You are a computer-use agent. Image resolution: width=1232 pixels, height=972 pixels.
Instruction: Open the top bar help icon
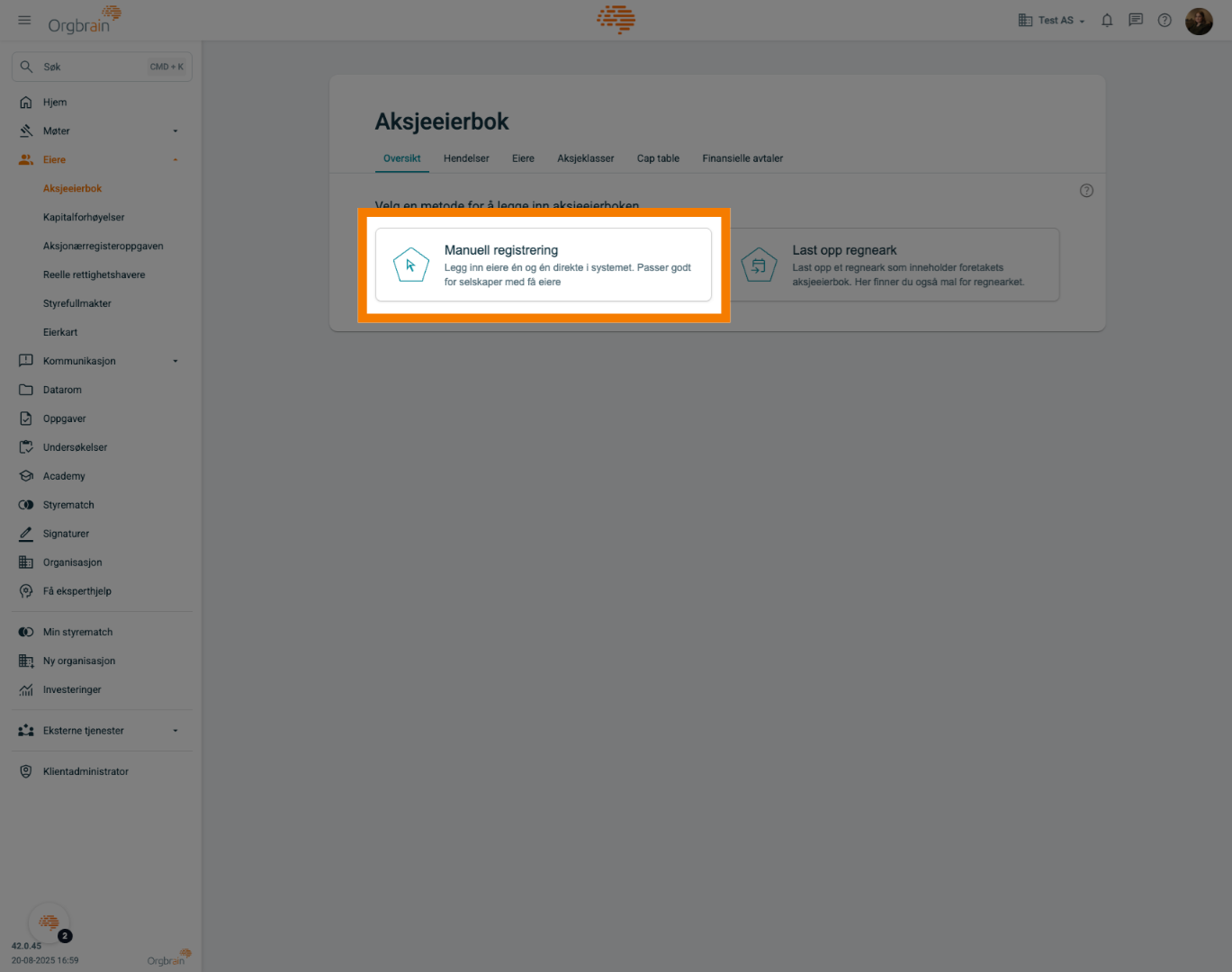click(x=1165, y=20)
